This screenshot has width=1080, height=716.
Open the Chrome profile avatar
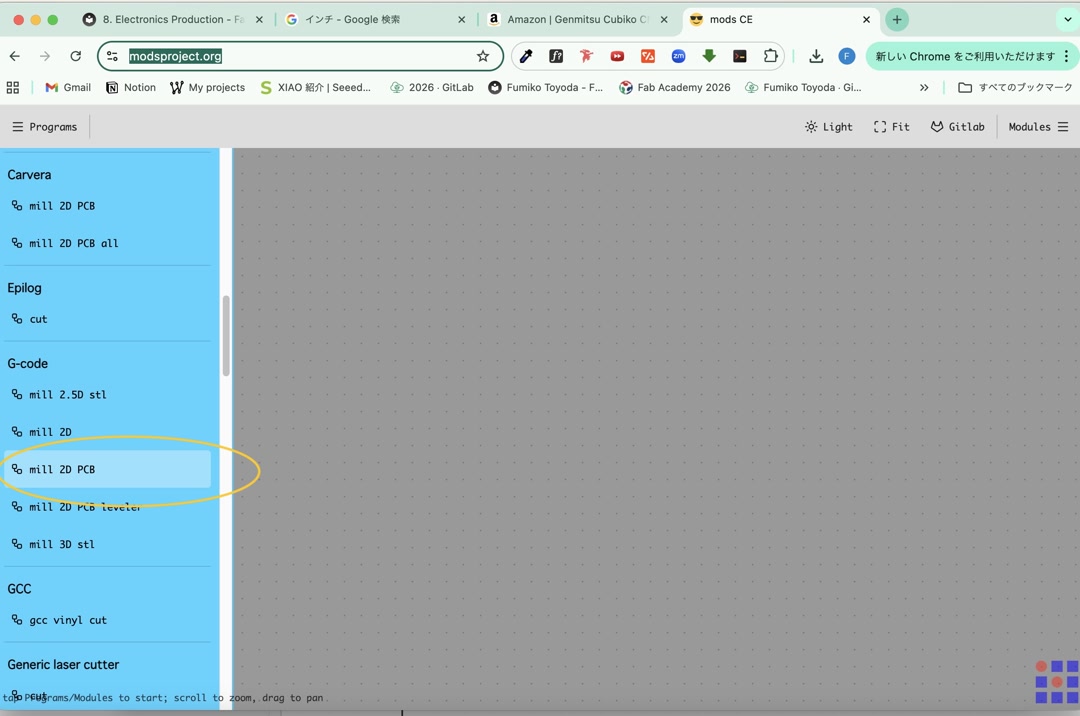[x=847, y=56]
